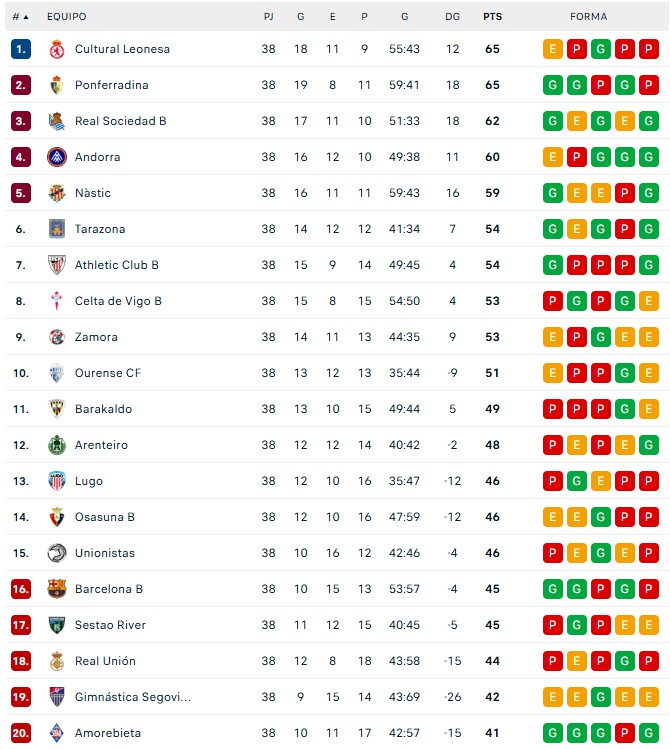Click the Cultural Leonesa club crest
Screen dimensions: 670x749
(56, 49)
